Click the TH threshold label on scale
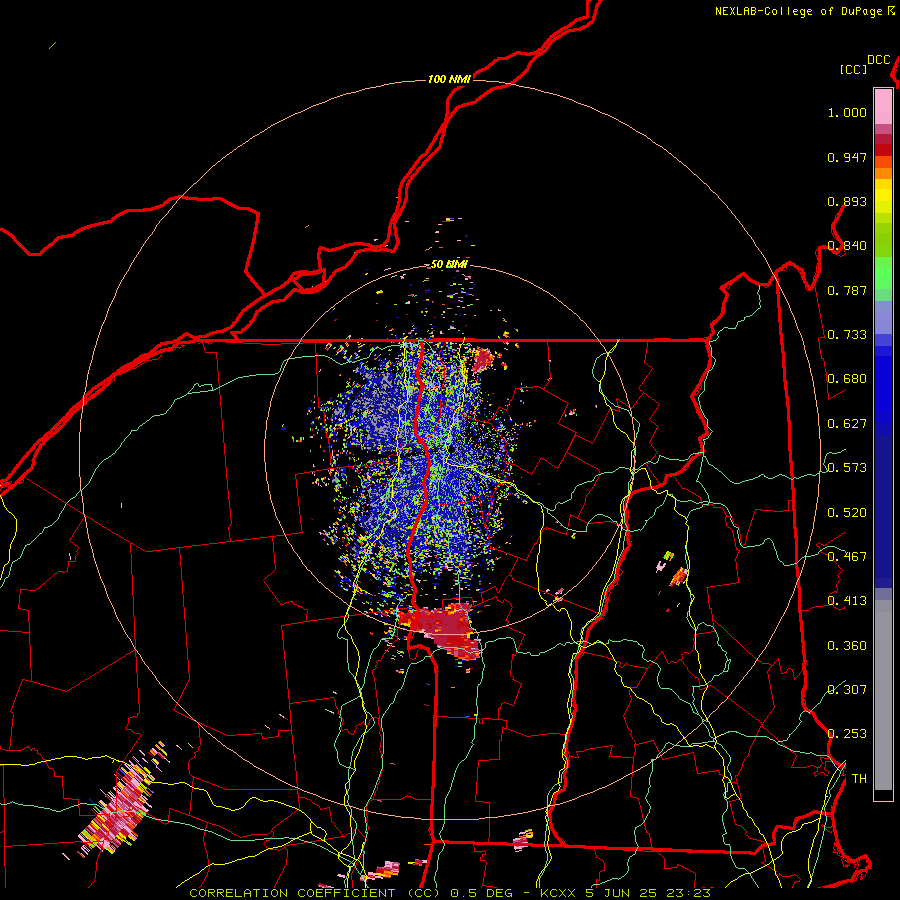 pos(859,779)
